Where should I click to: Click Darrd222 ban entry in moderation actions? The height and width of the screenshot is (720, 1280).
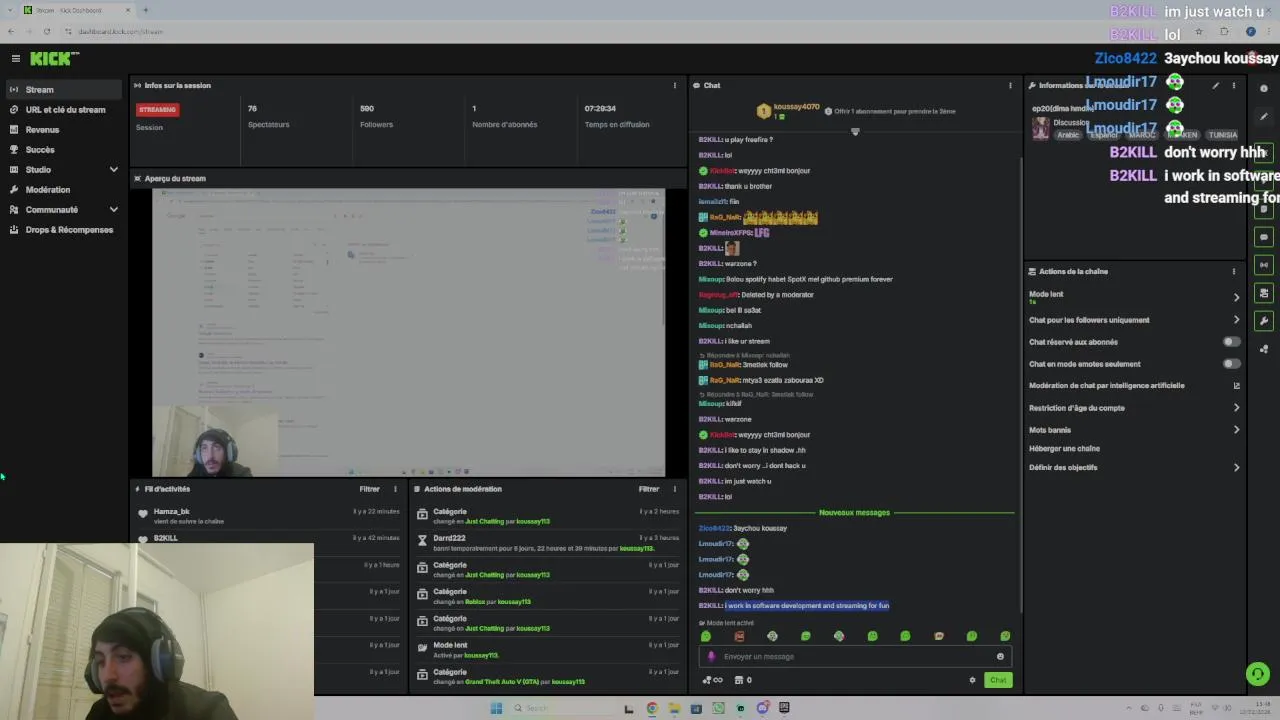coord(546,543)
